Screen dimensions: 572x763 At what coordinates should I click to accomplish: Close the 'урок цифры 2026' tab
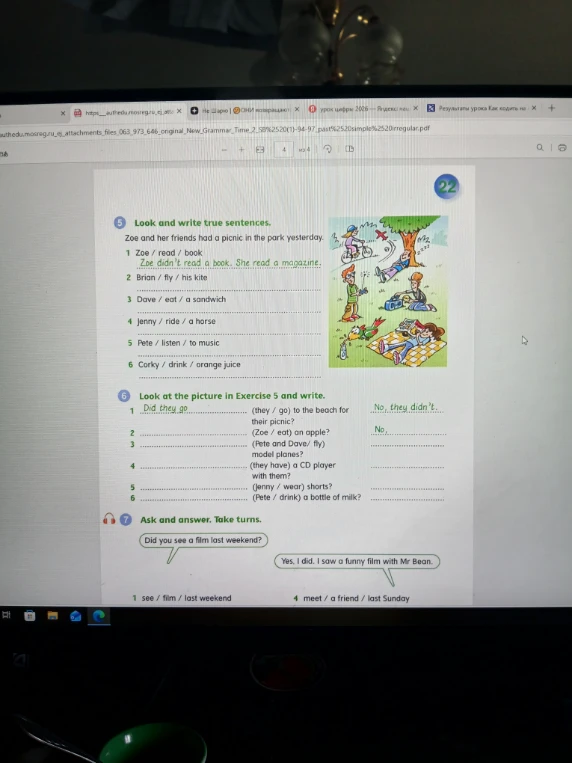click(415, 109)
